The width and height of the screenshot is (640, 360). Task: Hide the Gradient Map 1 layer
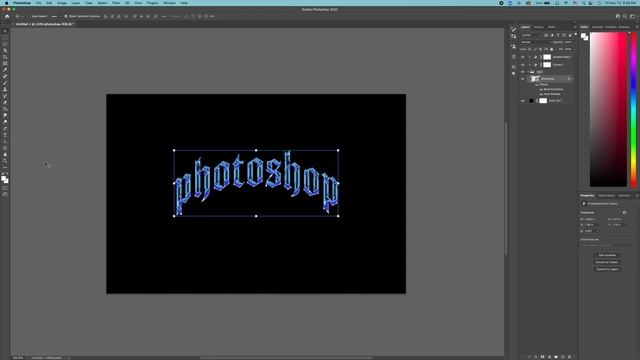(x=522, y=57)
